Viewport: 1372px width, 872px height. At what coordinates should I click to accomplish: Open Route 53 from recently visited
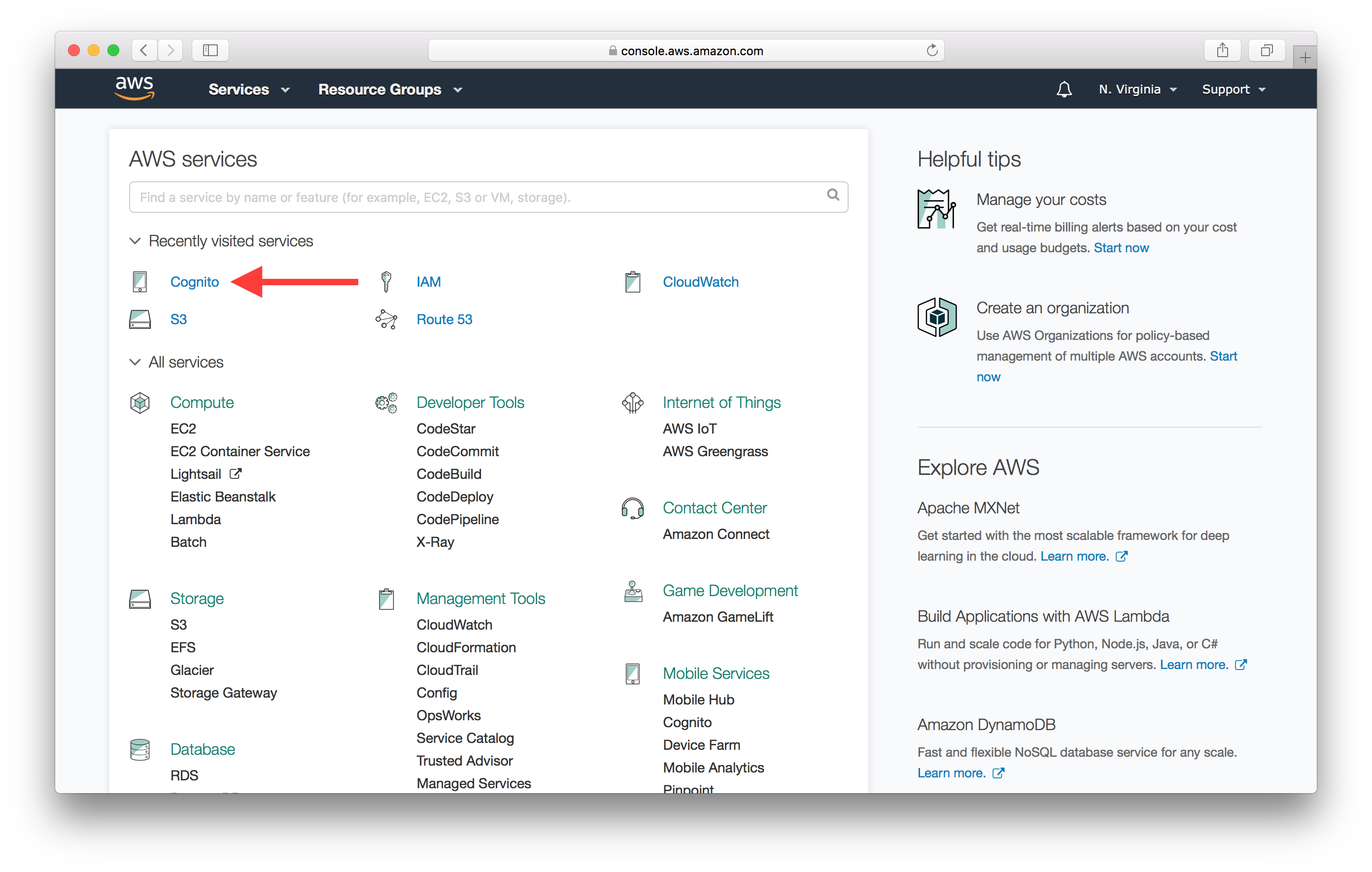[445, 320]
